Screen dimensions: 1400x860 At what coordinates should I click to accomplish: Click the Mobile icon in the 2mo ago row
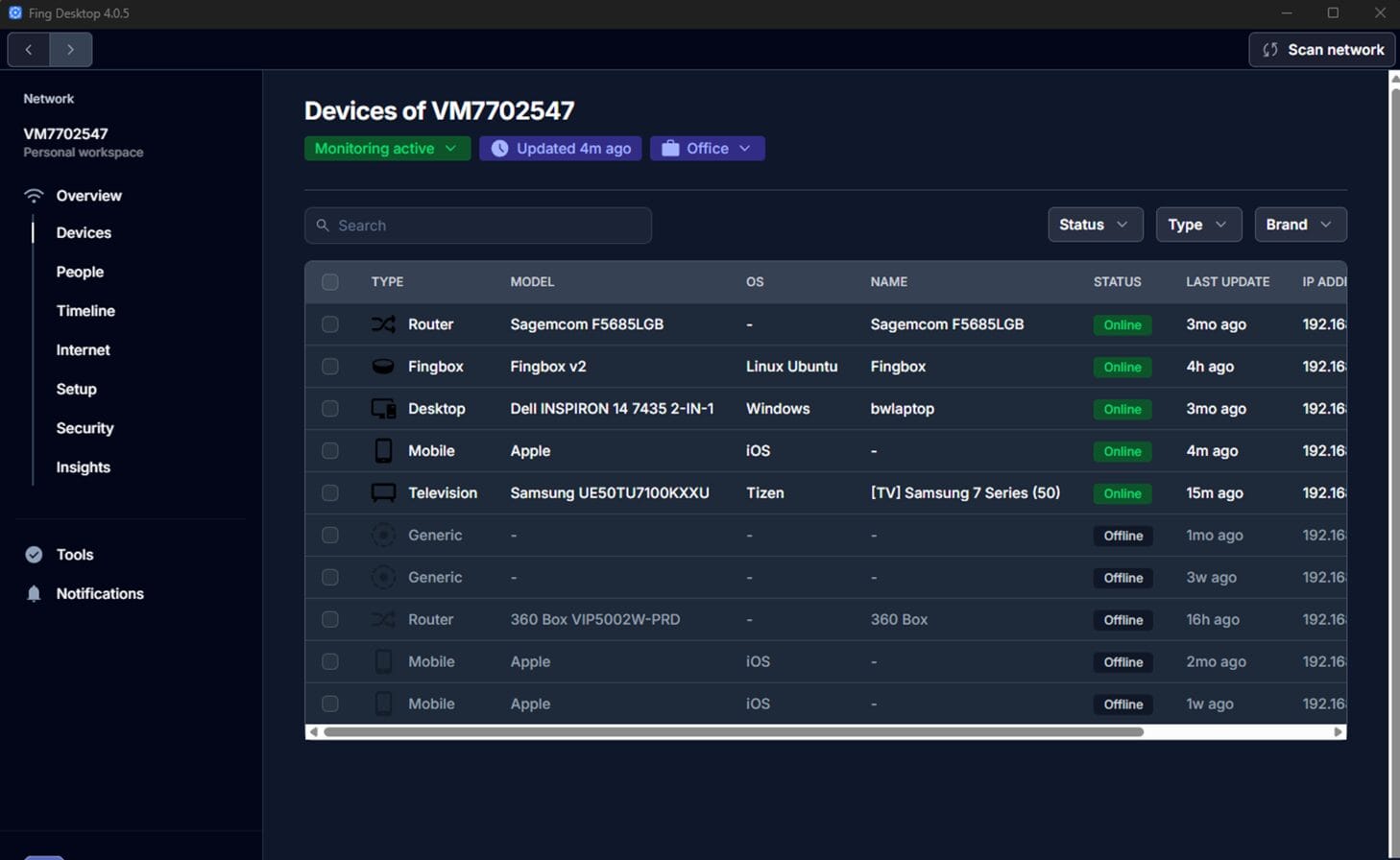point(383,662)
